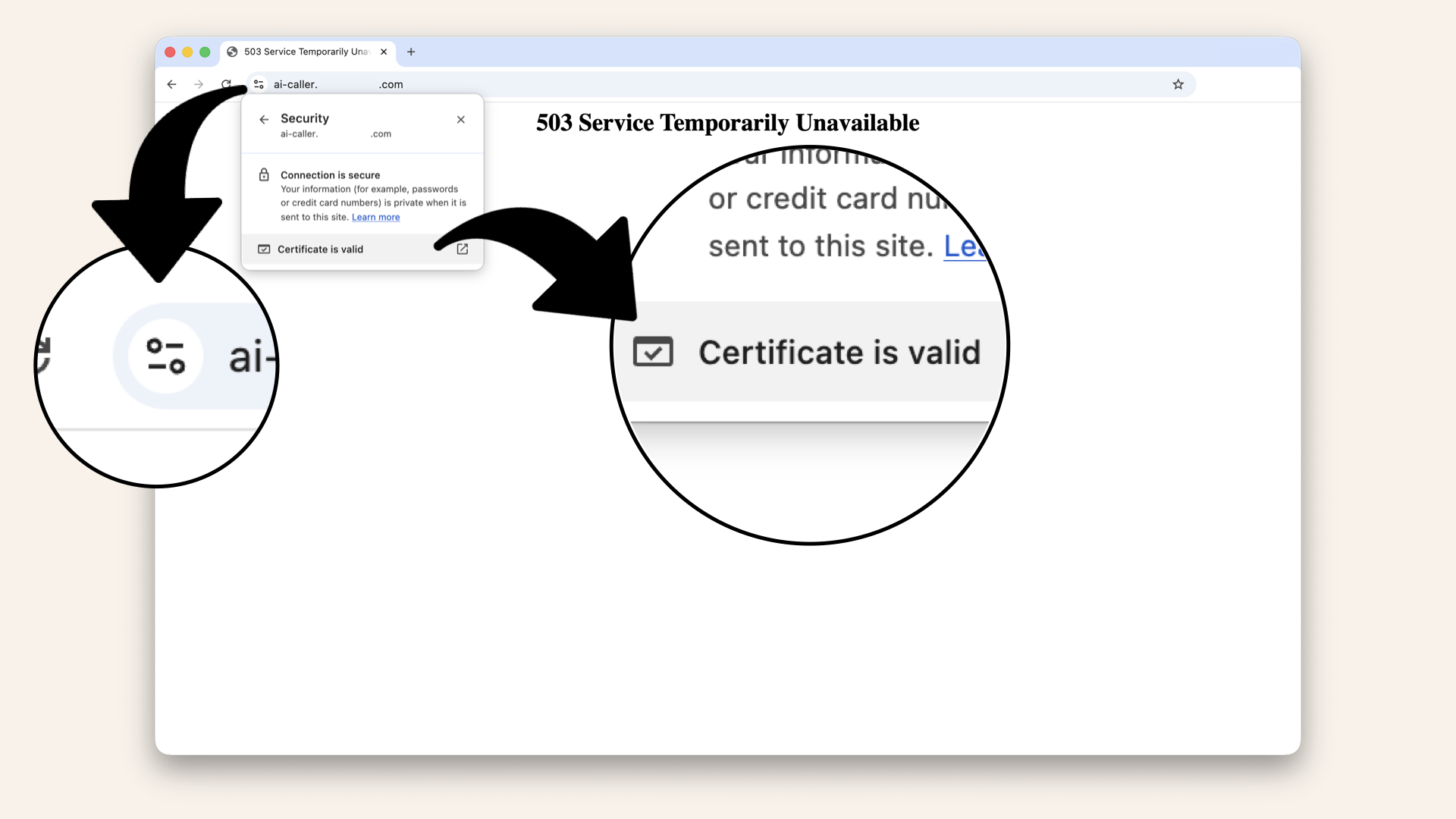Dismiss the Security panel with the X
The image size is (1456, 819).
point(461,119)
